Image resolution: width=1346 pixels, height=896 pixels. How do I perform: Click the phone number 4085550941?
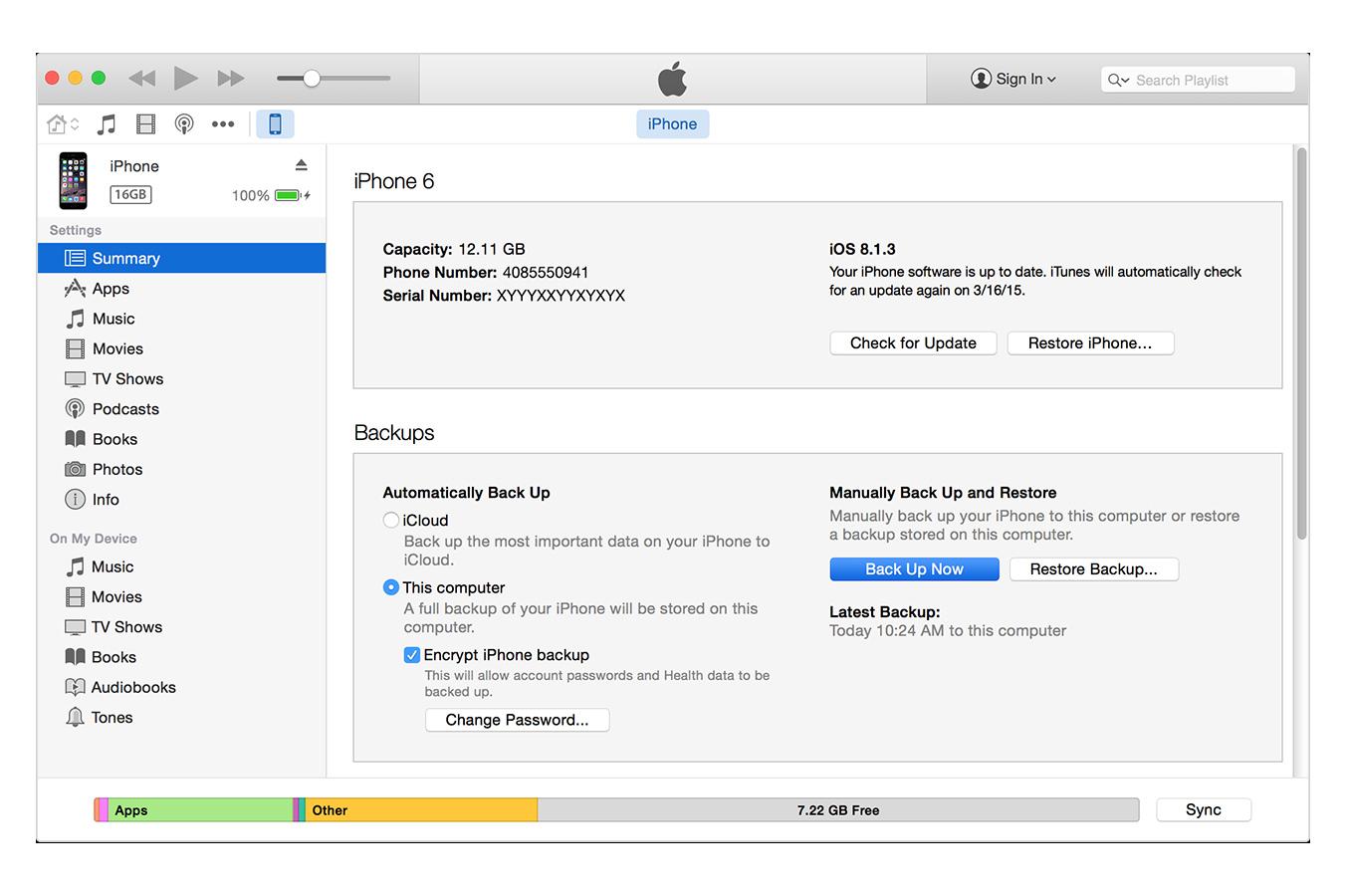click(x=546, y=273)
